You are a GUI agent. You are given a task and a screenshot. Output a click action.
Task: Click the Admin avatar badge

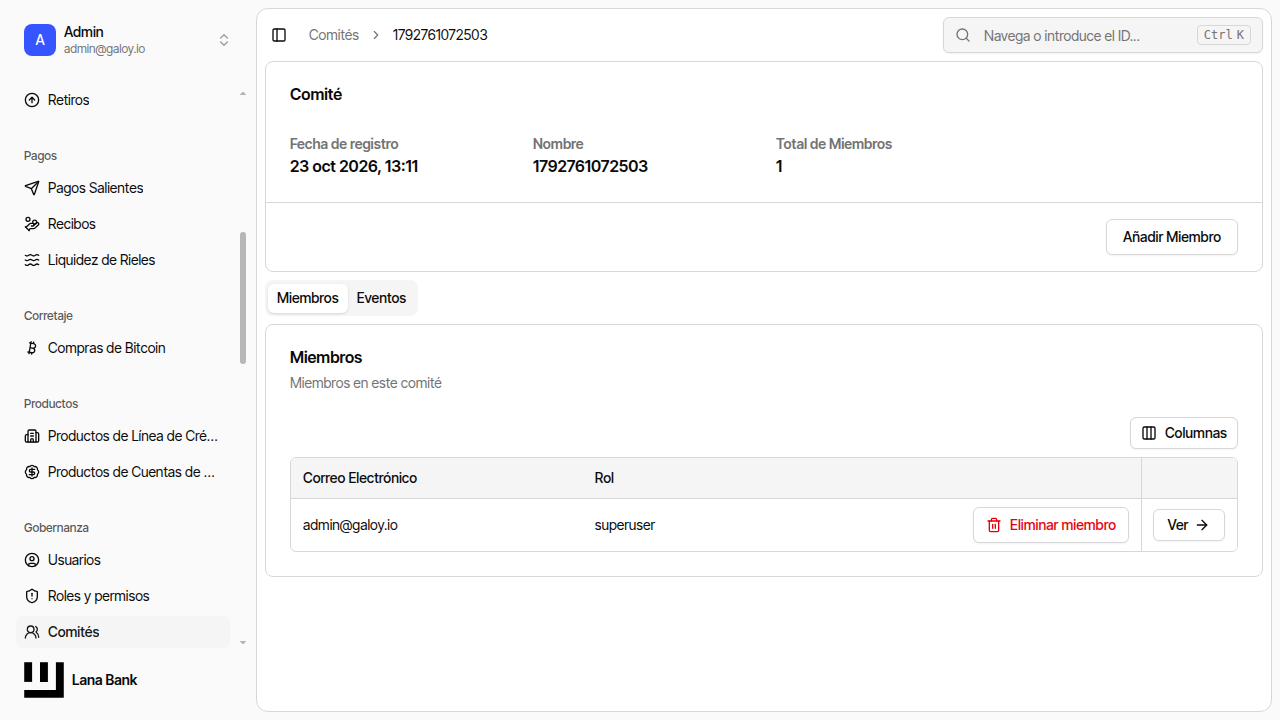click(x=40, y=40)
